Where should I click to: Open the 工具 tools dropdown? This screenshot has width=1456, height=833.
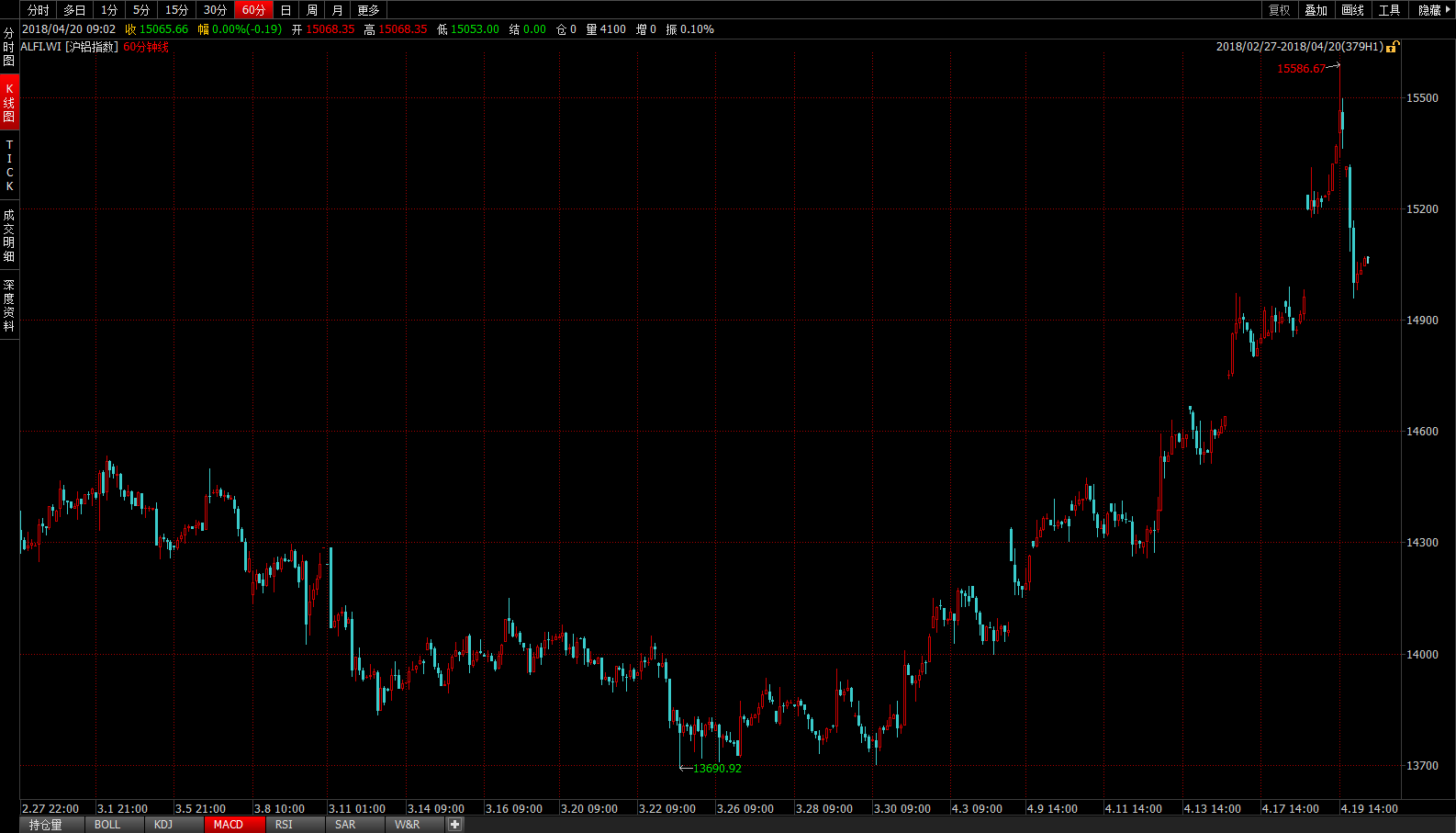(x=1389, y=10)
